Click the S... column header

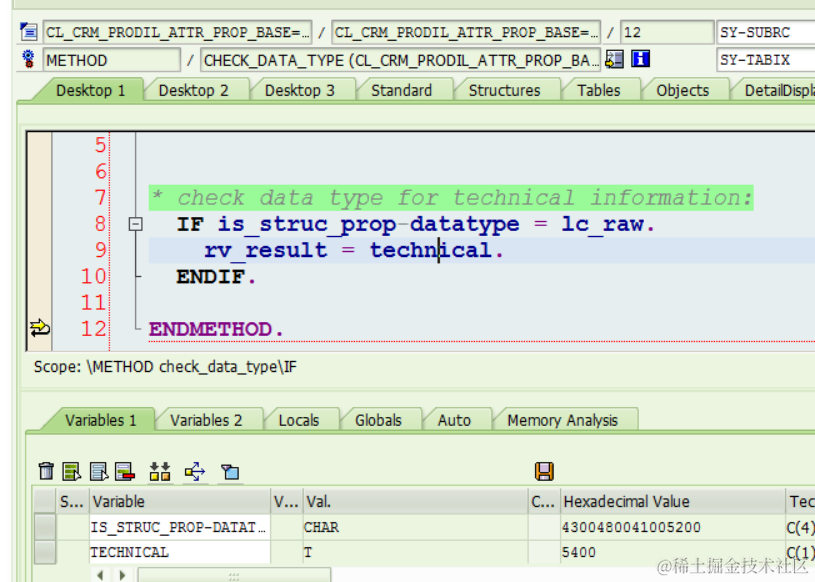pos(72,501)
